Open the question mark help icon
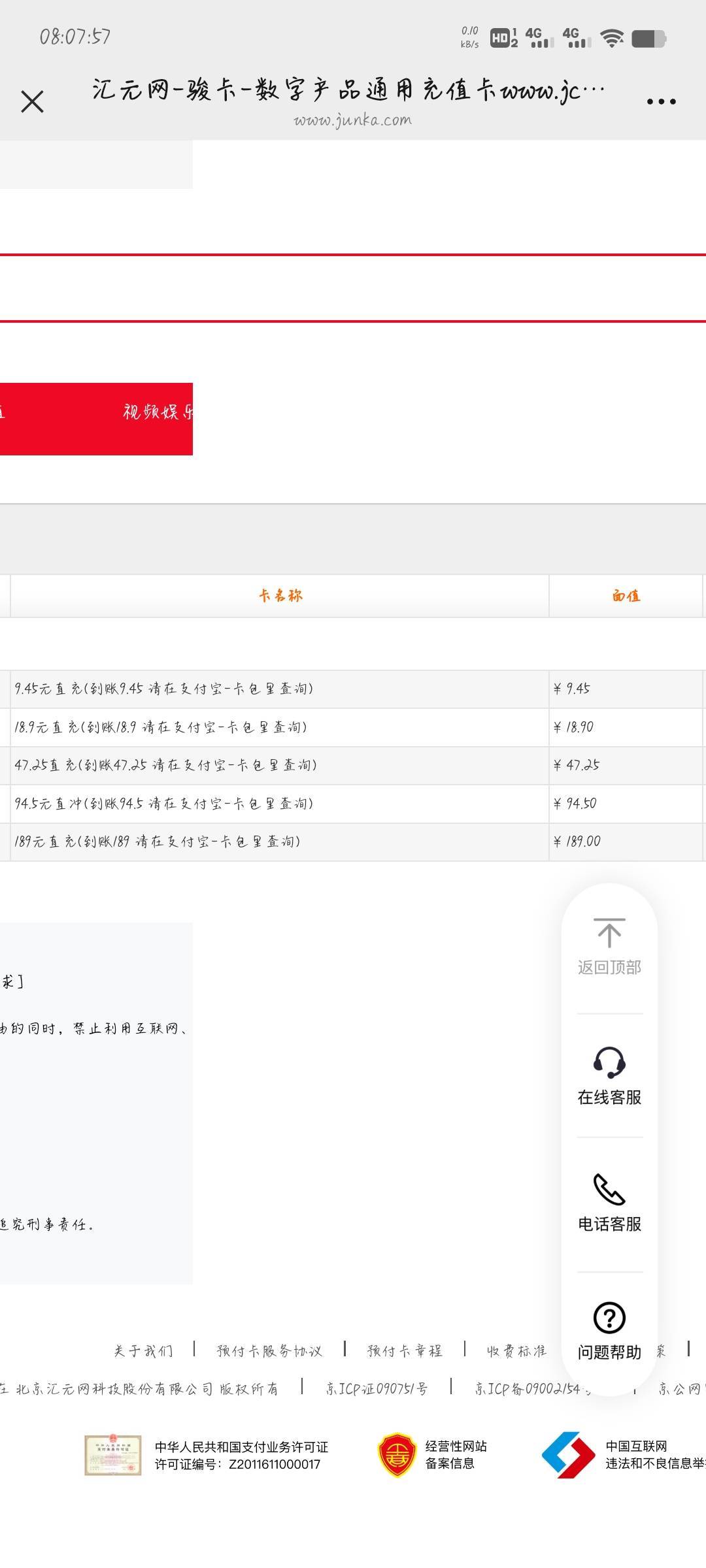 609,1317
